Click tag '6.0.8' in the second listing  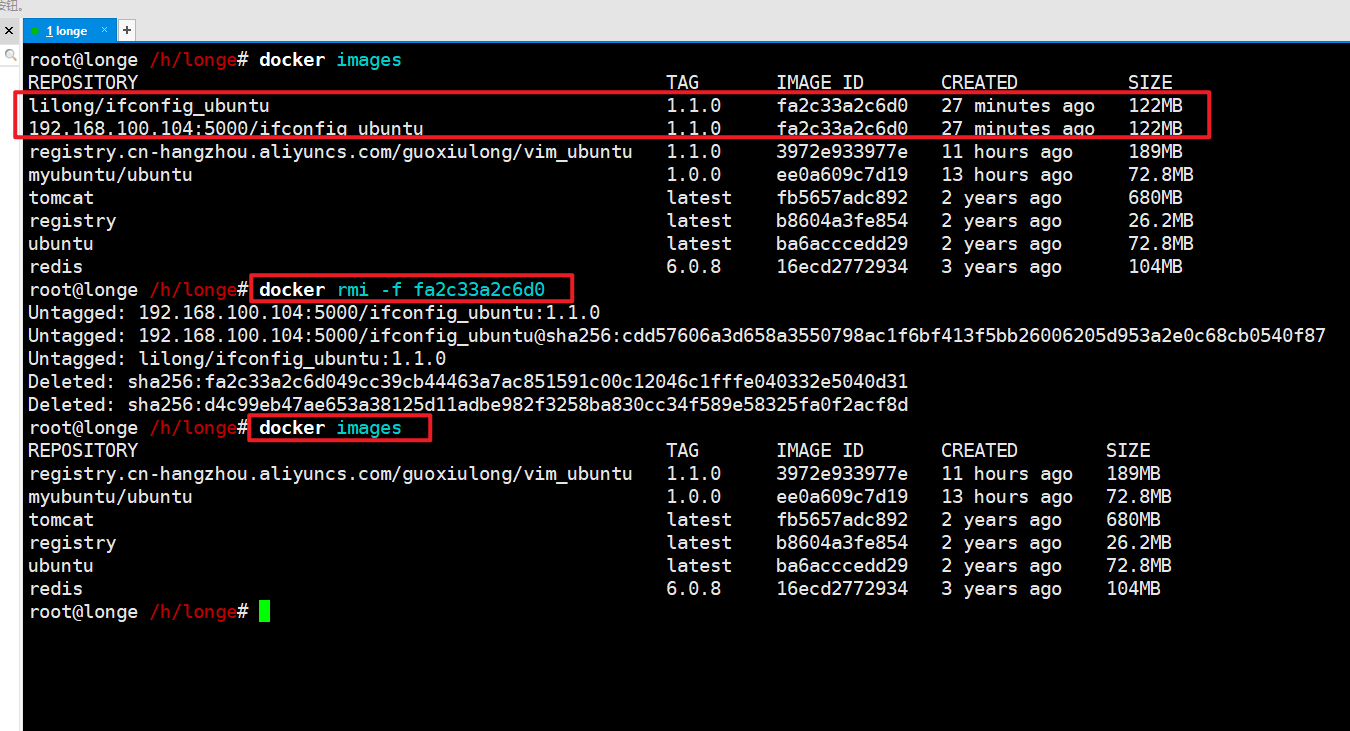694,589
